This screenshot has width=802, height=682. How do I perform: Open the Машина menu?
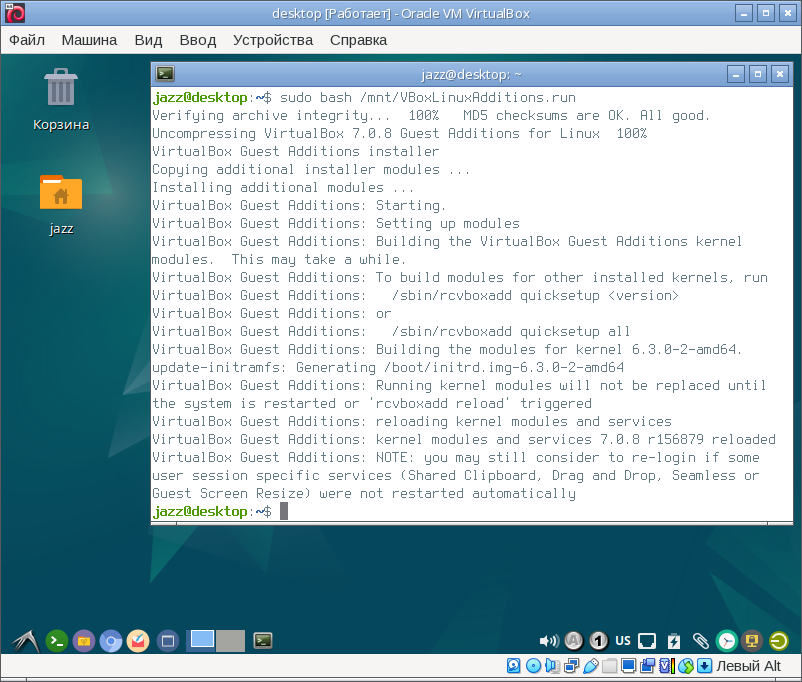(x=89, y=40)
